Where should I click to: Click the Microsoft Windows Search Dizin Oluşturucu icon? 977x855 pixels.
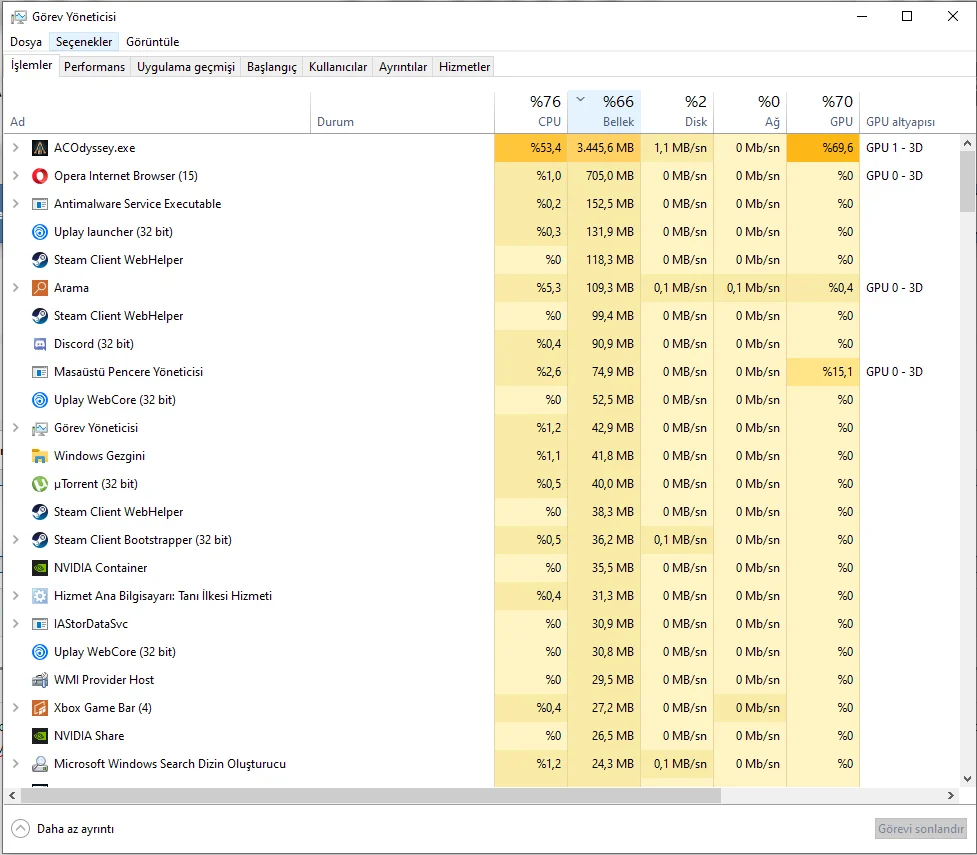pos(40,764)
